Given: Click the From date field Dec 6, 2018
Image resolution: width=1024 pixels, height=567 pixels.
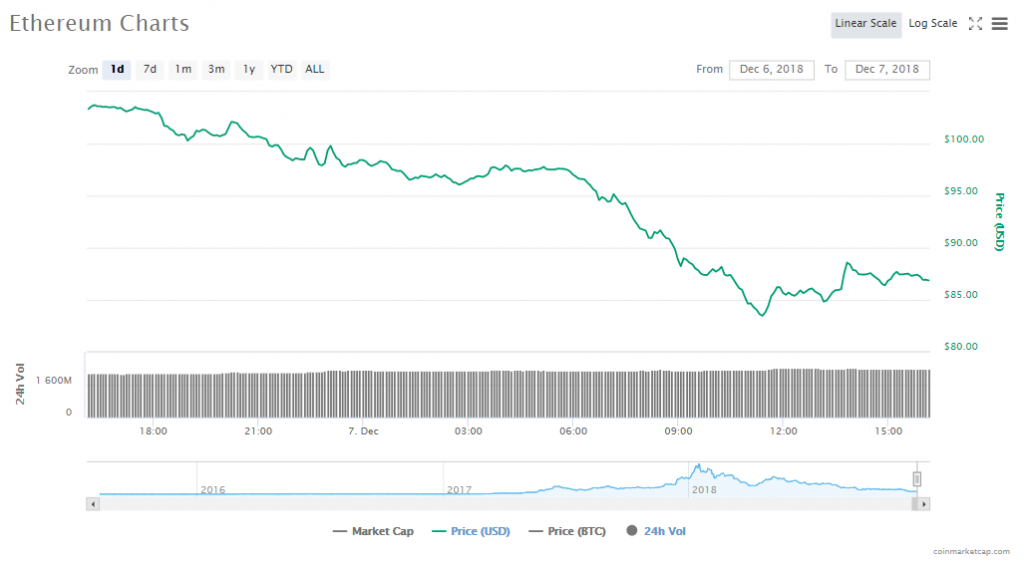Looking at the screenshot, I should click(x=771, y=70).
